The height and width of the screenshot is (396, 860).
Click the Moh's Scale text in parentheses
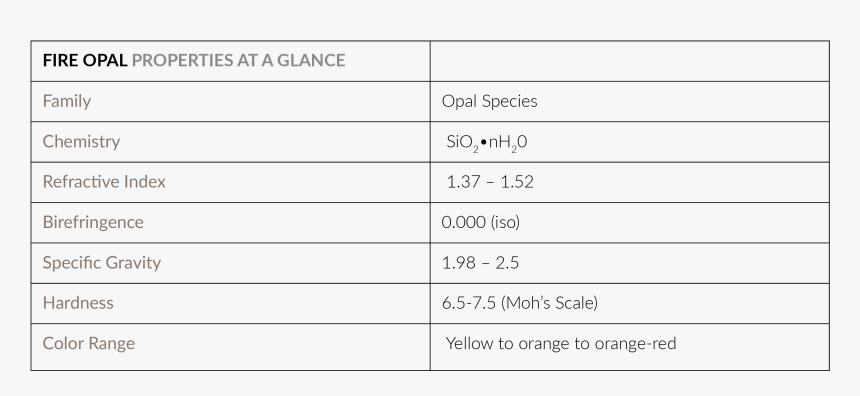point(550,303)
